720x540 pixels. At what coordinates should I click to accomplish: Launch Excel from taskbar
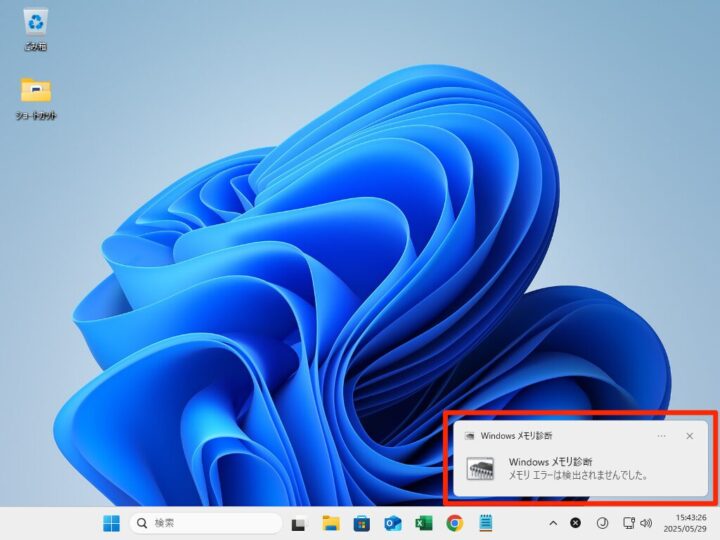[424, 523]
